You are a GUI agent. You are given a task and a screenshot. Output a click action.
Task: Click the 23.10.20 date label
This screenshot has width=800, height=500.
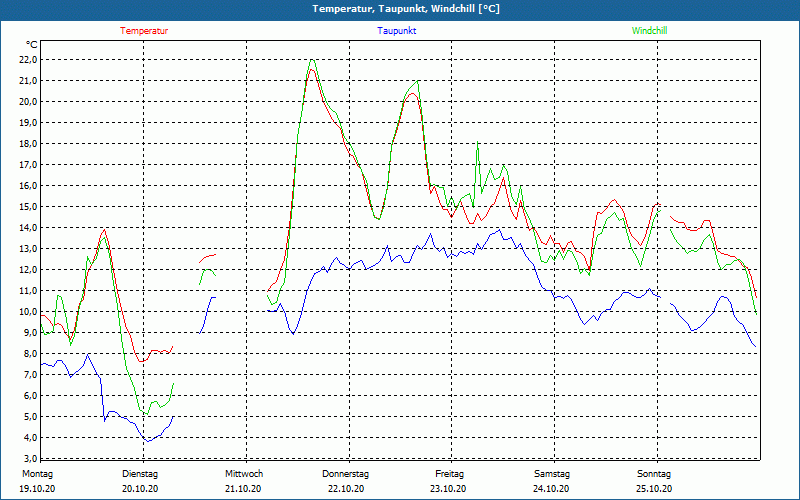click(x=448, y=489)
